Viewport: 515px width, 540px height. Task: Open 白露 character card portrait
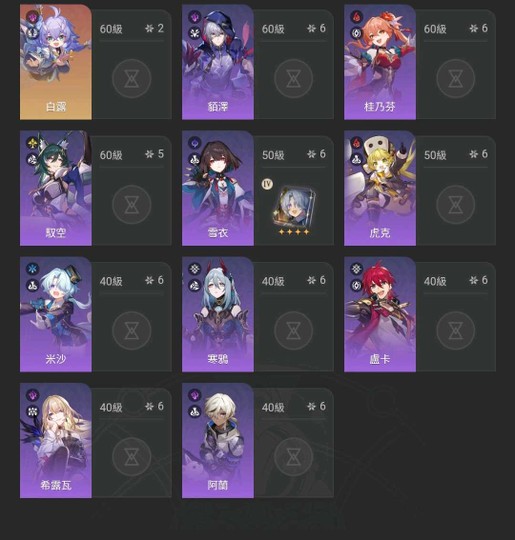[x=56, y=62]
